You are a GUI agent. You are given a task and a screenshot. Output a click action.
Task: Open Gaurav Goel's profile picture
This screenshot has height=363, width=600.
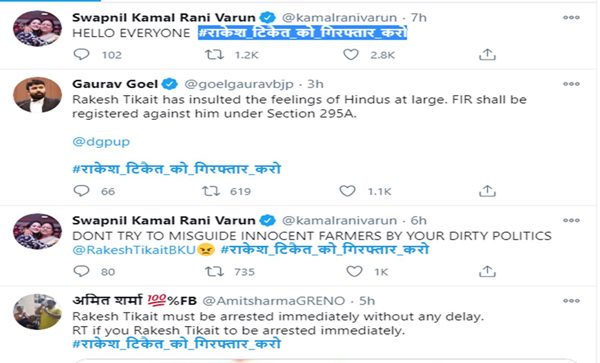coord(38,95)
